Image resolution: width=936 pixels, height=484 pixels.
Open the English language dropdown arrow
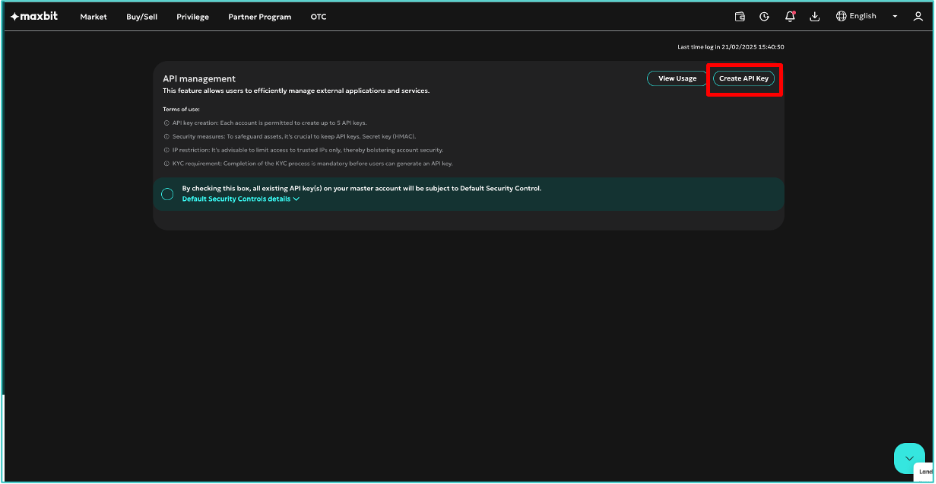click(895, 17)
